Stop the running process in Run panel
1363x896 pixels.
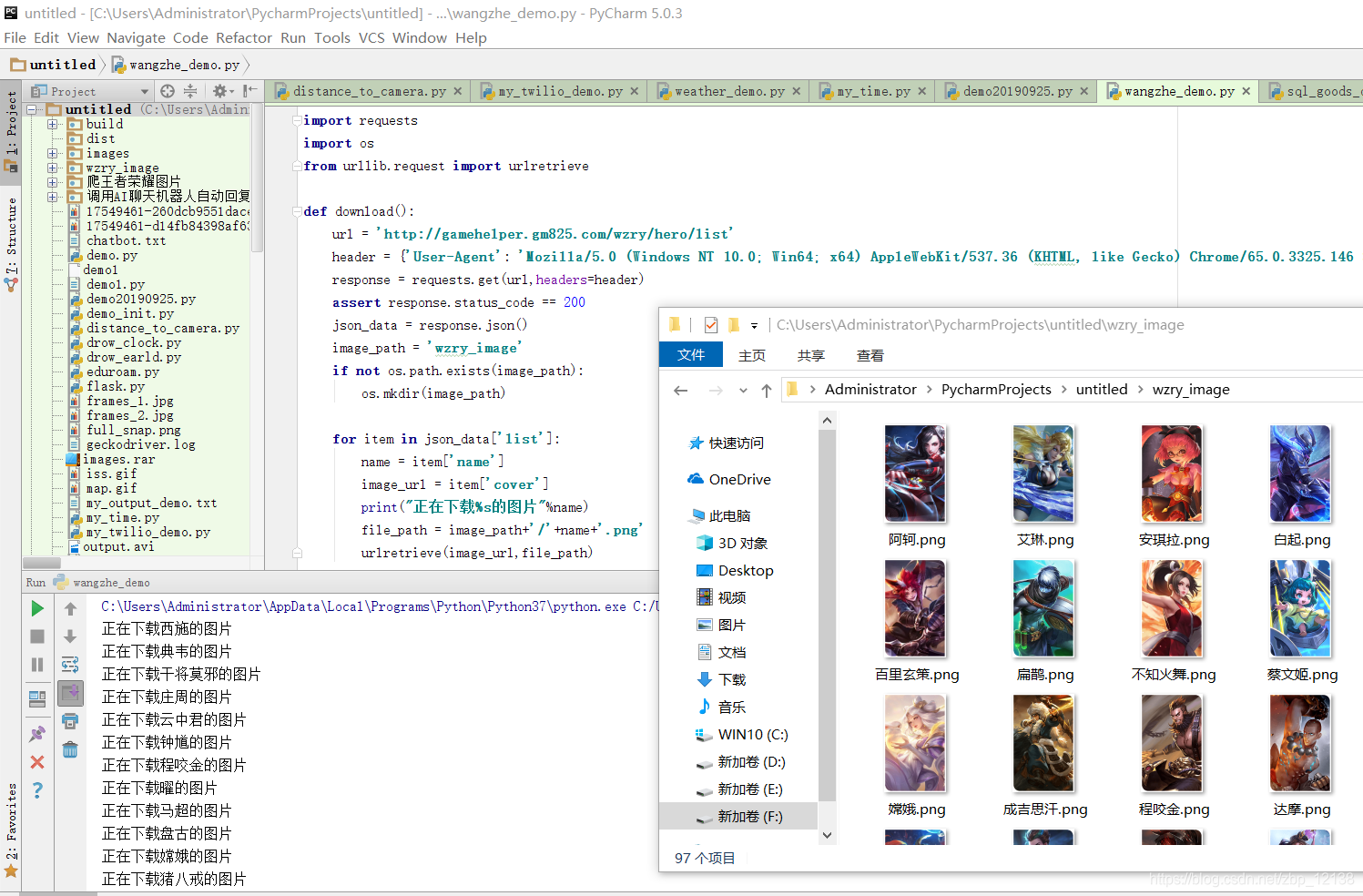[37, 636]
